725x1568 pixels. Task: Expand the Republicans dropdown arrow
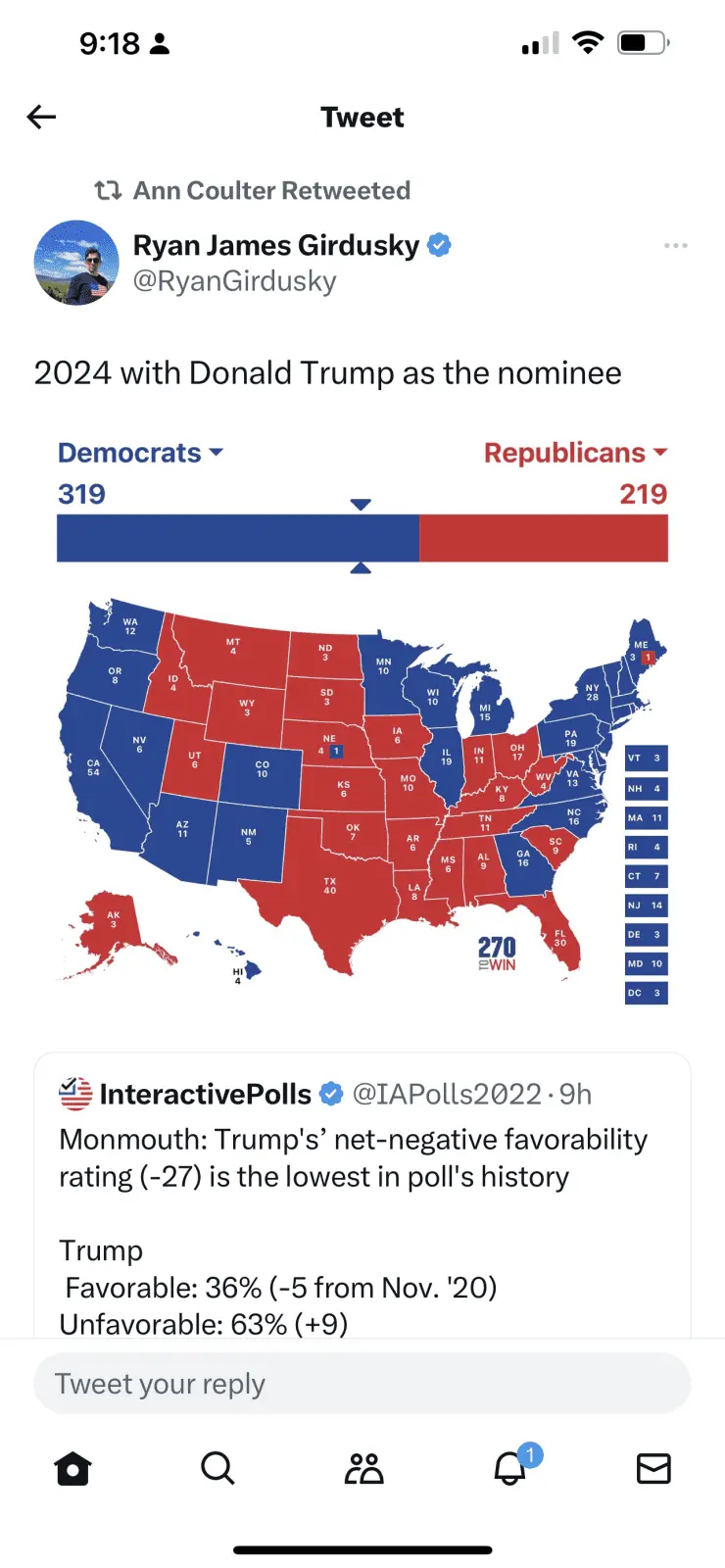click(x=660, y=452)
